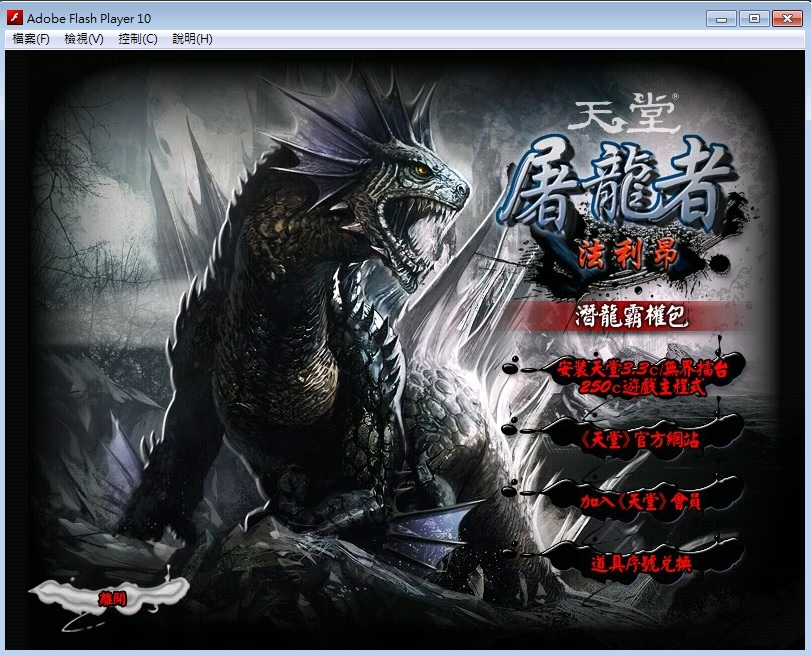Click the 天堂 logo text at top
This screenshot has height=656, width=811.
[x=624, y=115]
